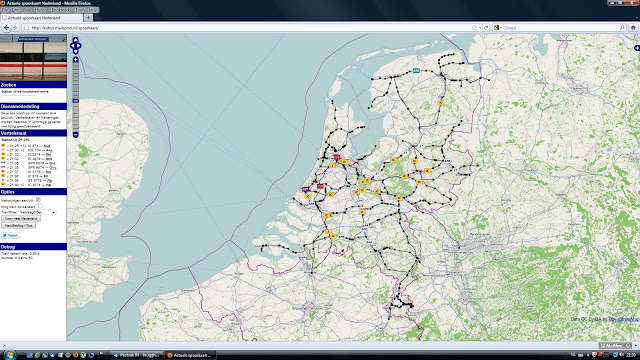Screen dimensions: 640x360
Task: Click the bookmark star icon in address bar
Action: click(474, 28)
